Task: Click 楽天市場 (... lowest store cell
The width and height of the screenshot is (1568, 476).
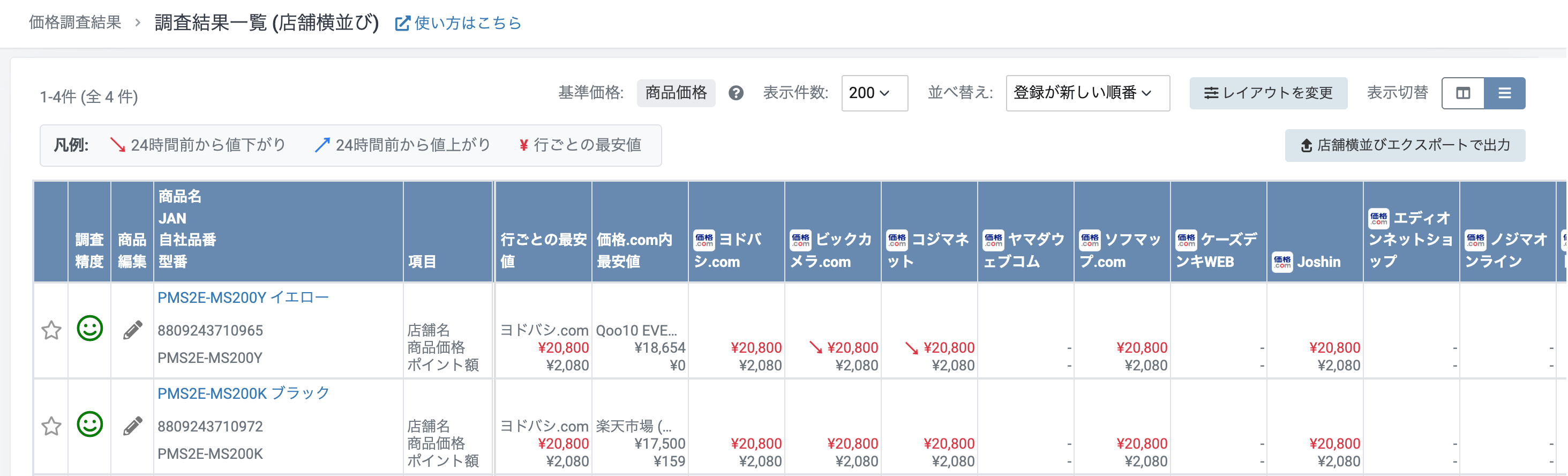Action: [x=634, y=426]
